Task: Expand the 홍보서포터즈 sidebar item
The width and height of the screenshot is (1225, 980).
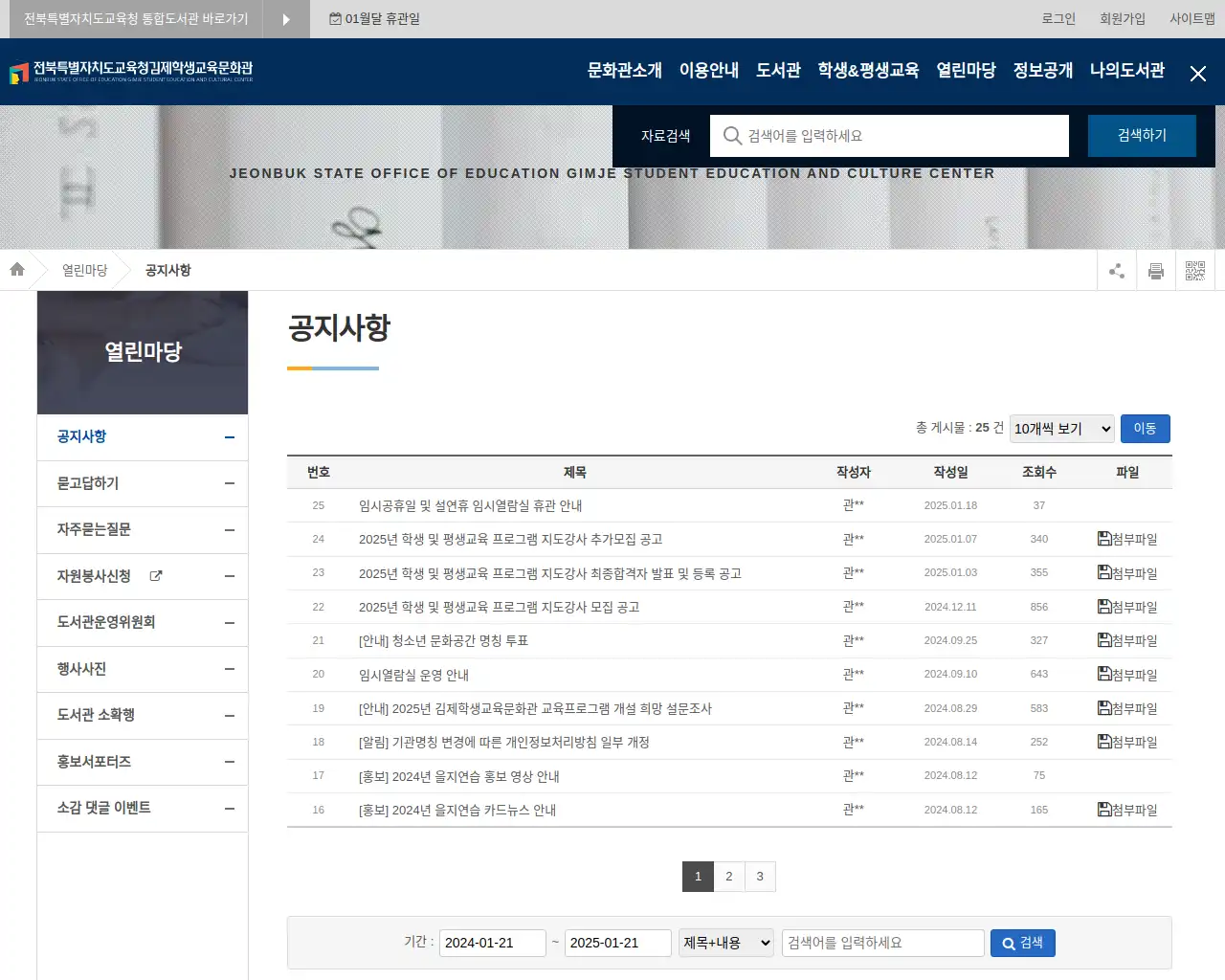Action: pyautogui.click(x=230, y=762)
